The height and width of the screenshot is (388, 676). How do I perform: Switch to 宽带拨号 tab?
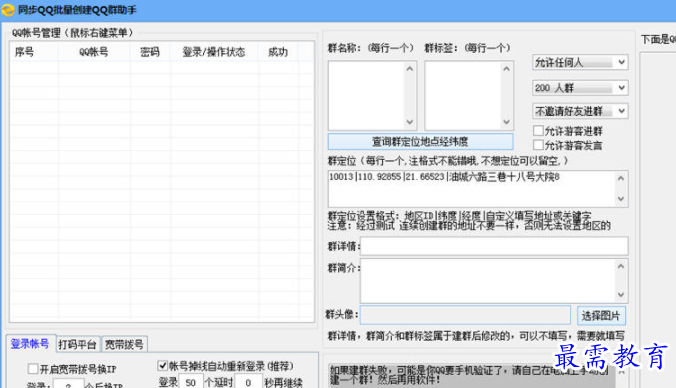click(125, 344)
